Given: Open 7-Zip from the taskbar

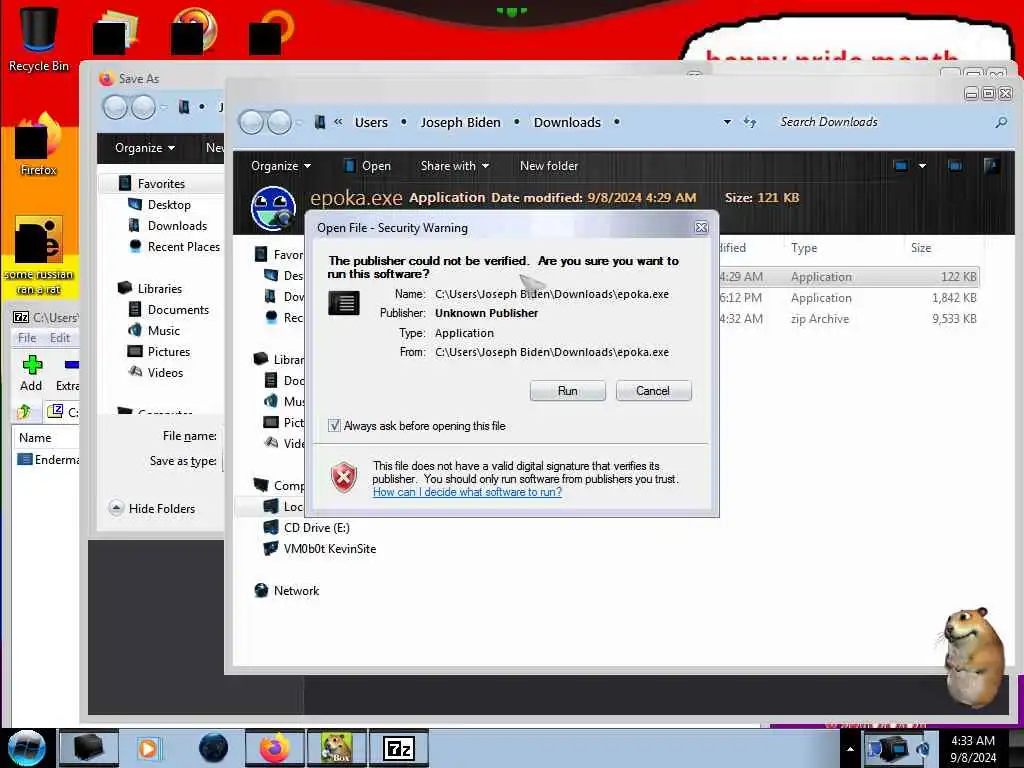Looking at the screenshot, I should [x=399, y=748].
